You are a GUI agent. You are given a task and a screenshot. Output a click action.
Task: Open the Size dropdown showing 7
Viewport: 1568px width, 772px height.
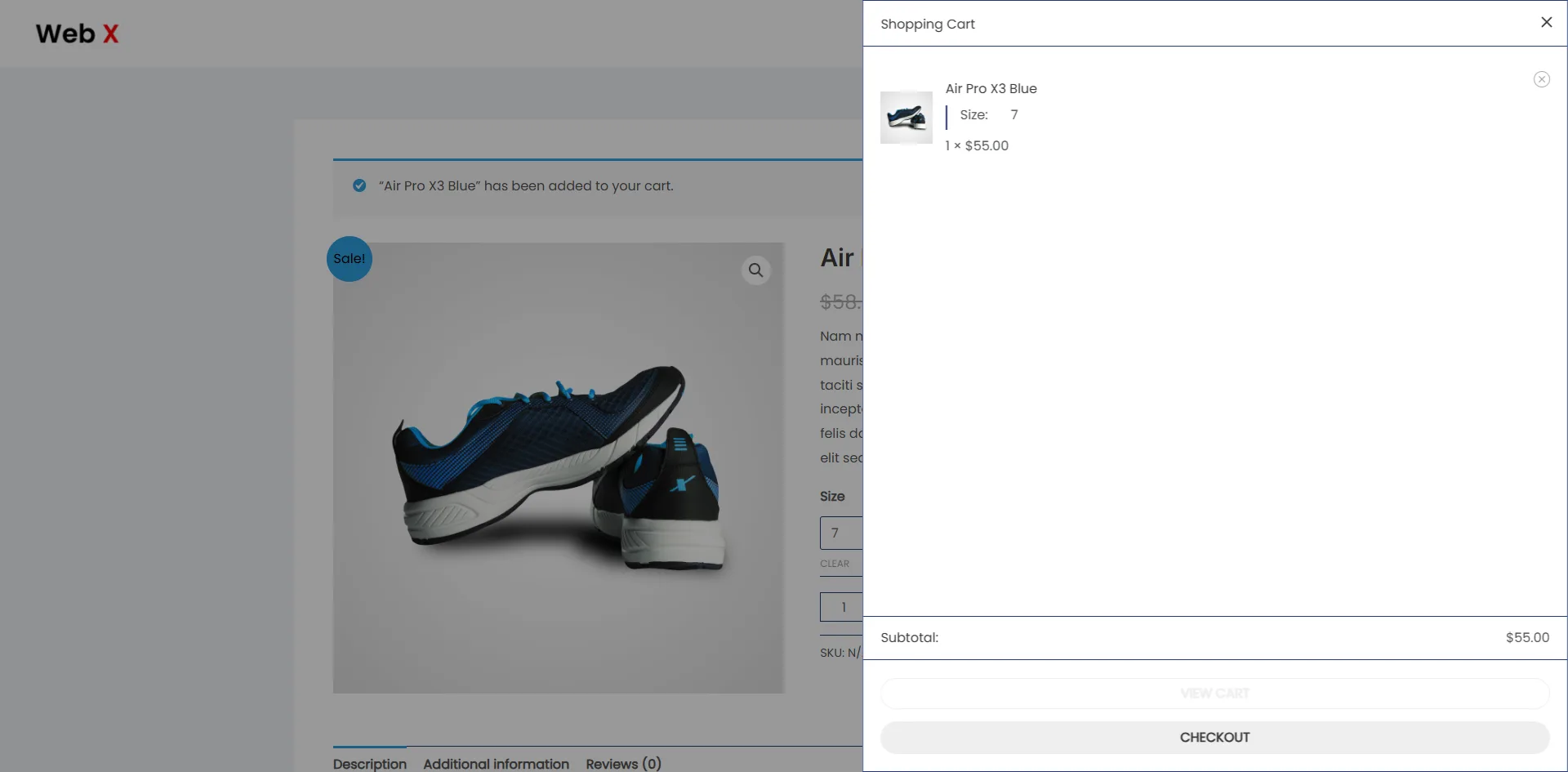841,533
